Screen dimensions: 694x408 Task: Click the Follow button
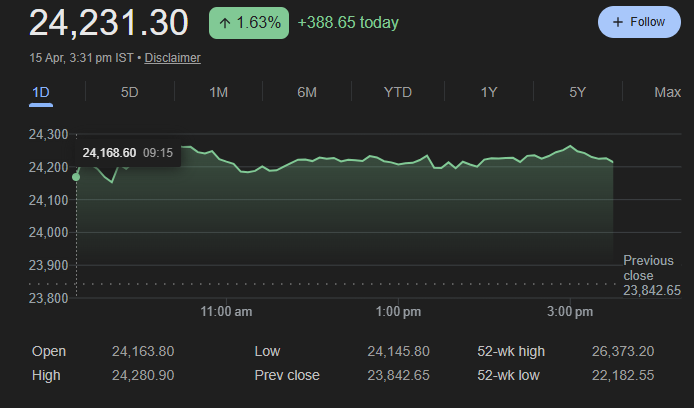coord(638,22)
